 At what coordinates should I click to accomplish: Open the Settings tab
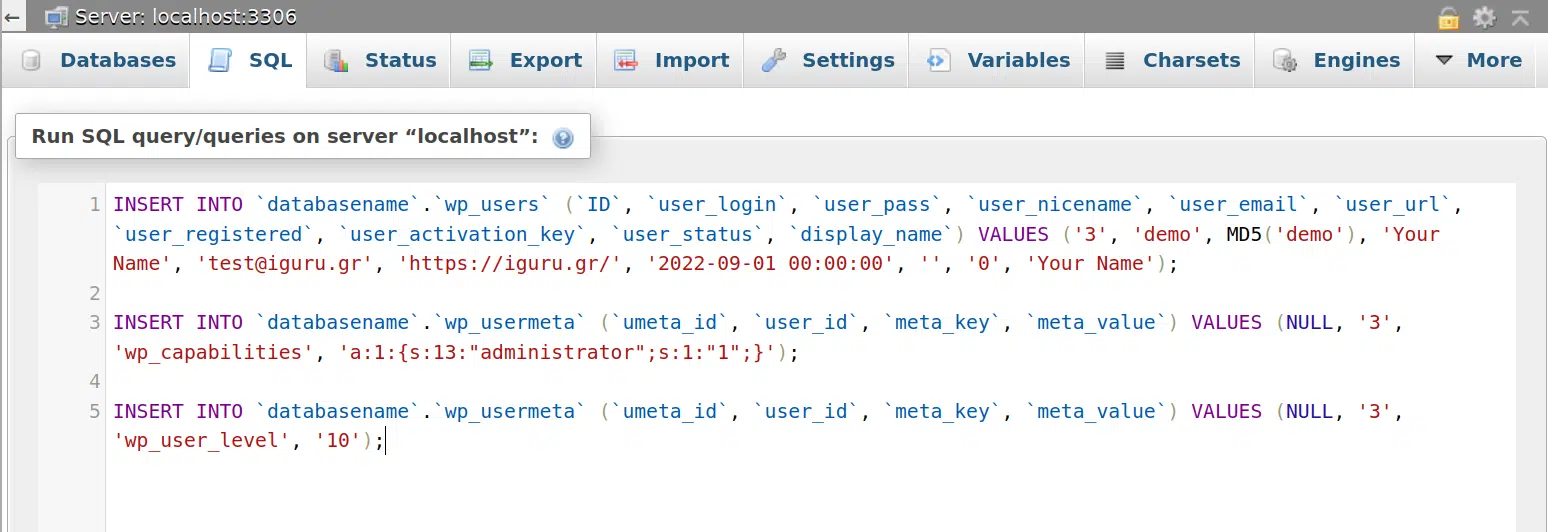coord(826,60)
